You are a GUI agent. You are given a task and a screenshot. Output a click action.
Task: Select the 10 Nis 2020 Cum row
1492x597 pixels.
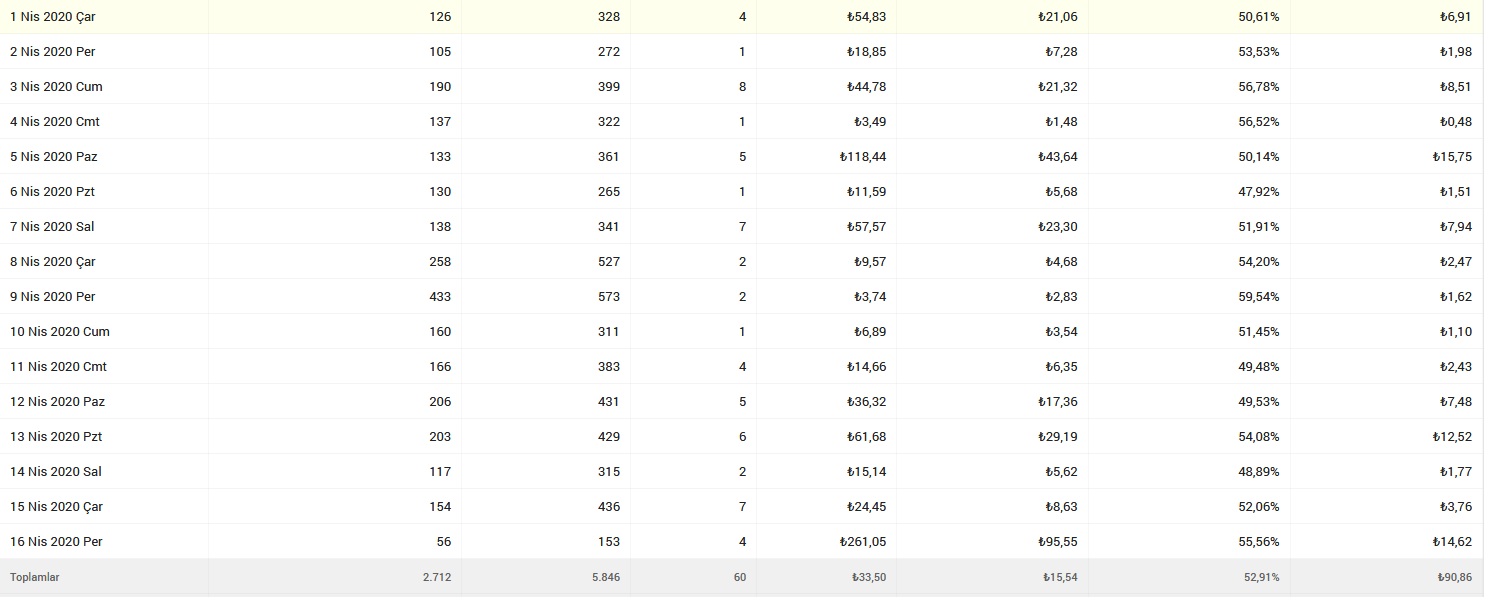tap(742, 332)
